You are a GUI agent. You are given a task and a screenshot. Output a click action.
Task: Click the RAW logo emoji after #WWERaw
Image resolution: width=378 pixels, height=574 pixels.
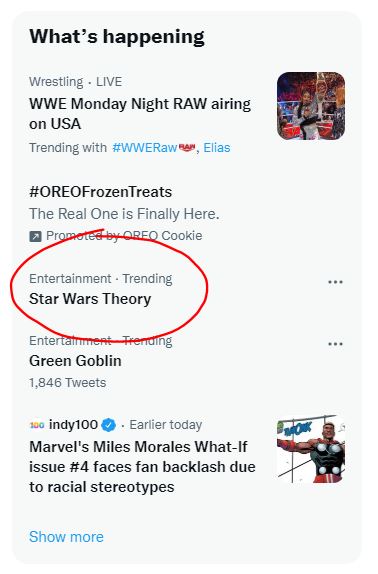[x=187, y=147]
